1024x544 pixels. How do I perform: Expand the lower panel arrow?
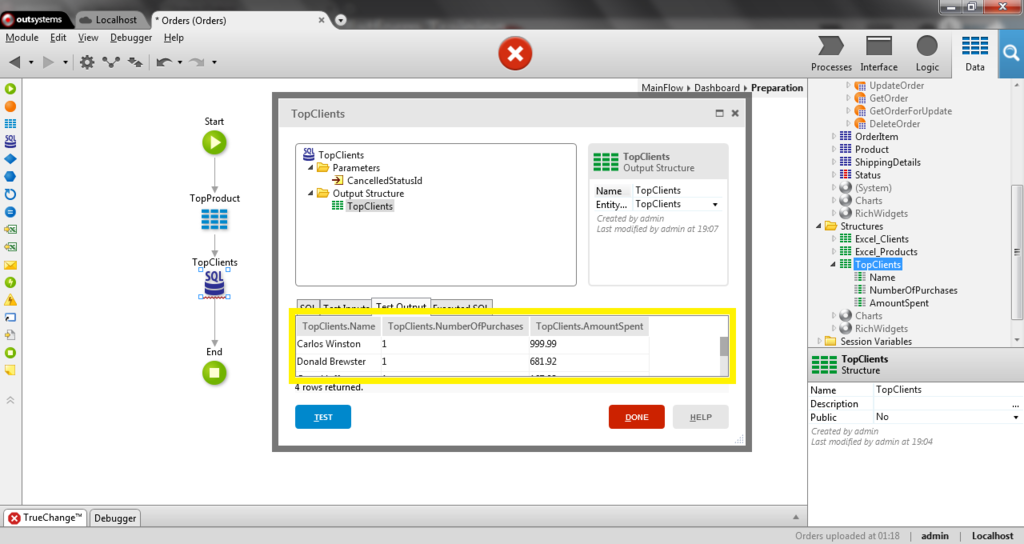coord(795,517)
